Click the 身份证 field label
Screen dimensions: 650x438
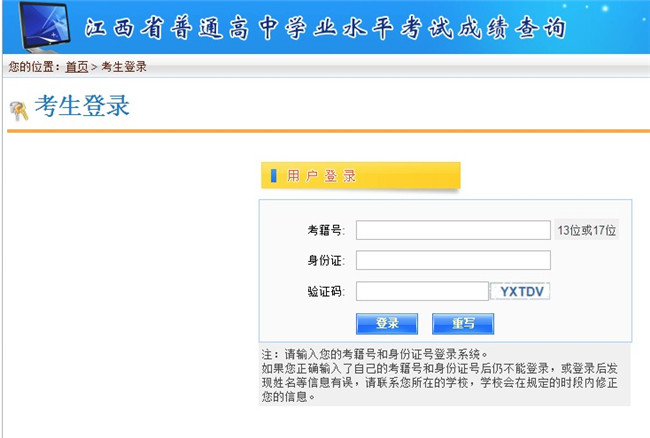pos(325,261)
